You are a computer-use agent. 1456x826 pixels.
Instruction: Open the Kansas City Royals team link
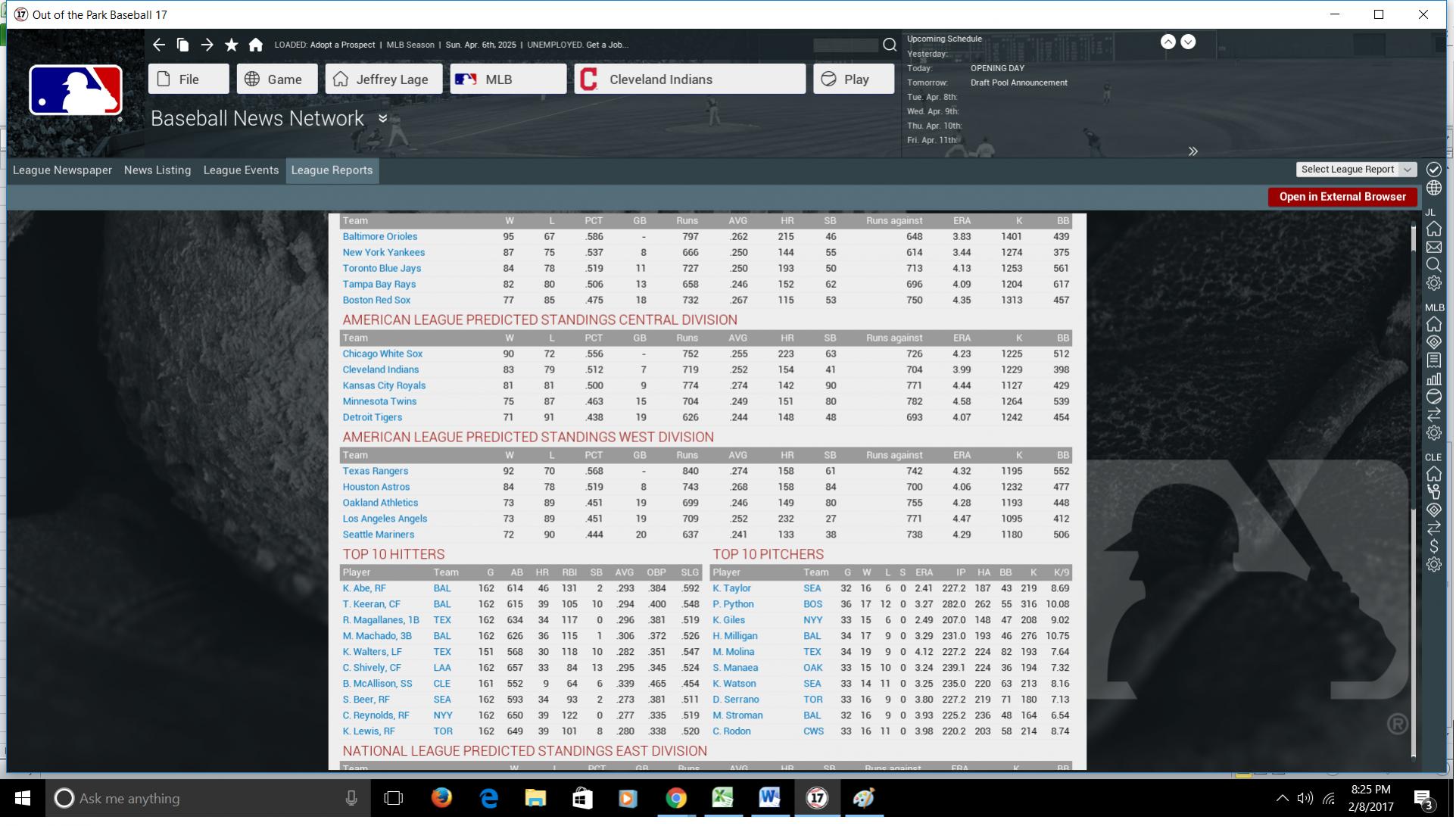pos(384,386)
